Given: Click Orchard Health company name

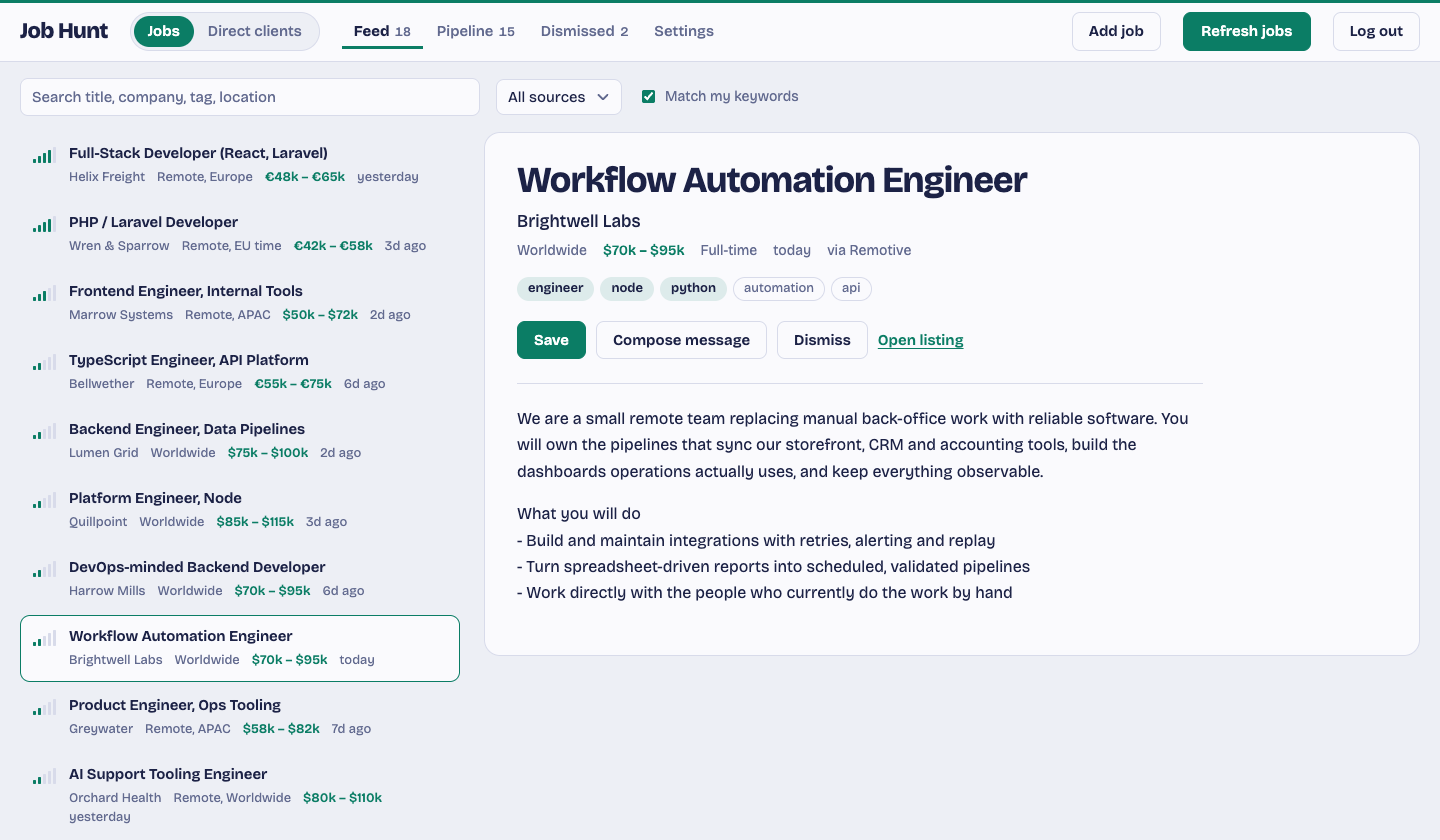Looking at the screenshot, I should click(115, 798).
